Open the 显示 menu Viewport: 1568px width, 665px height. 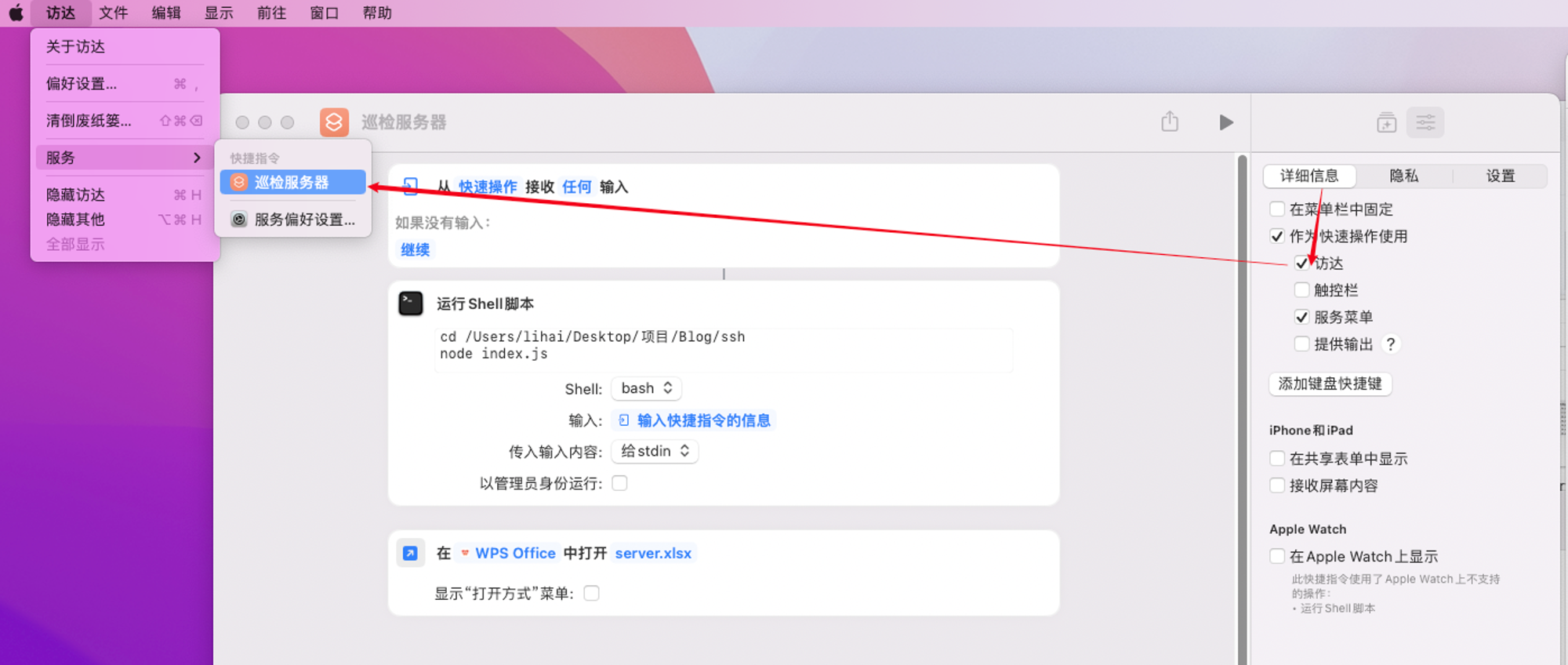coord(219,13)
